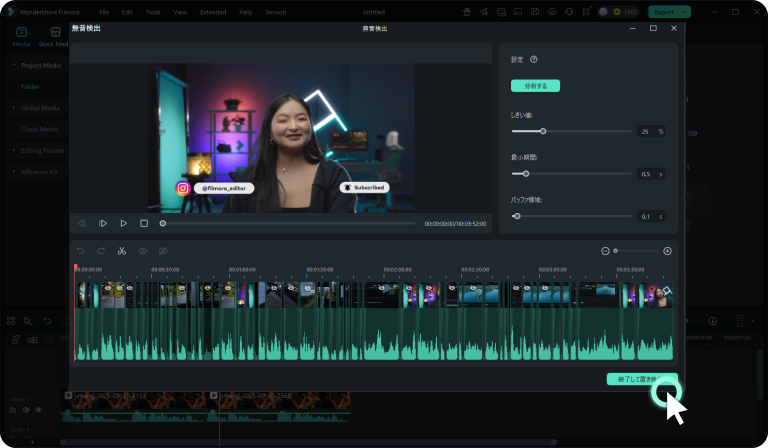Click the hide segment crossed-eye icon
The image size is (768, 448).
point(163,251)
